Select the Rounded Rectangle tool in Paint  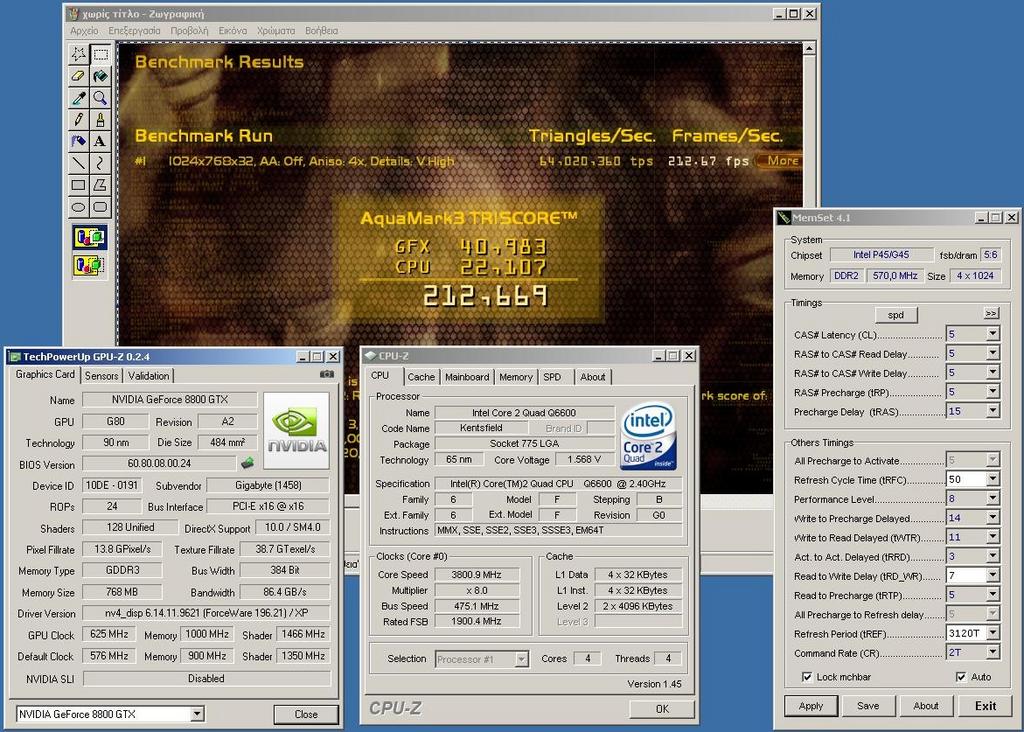[x=101, y=207]
